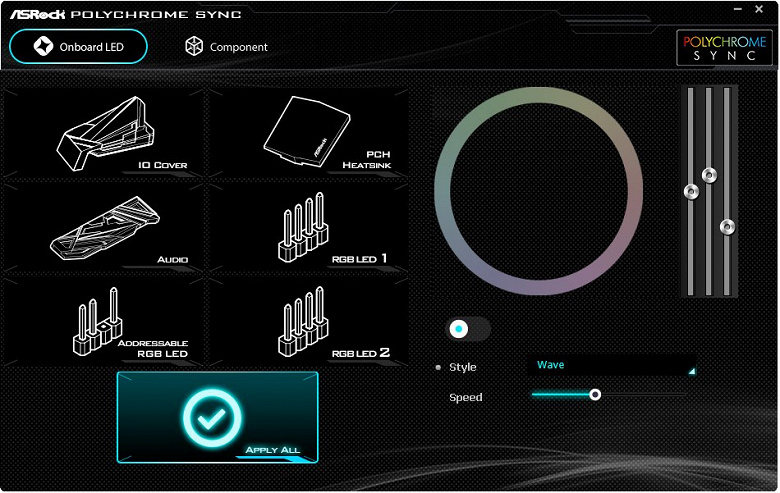Switch to the Onboard LED tab
This screenshot has height=493, width=780.
point(79,47)
